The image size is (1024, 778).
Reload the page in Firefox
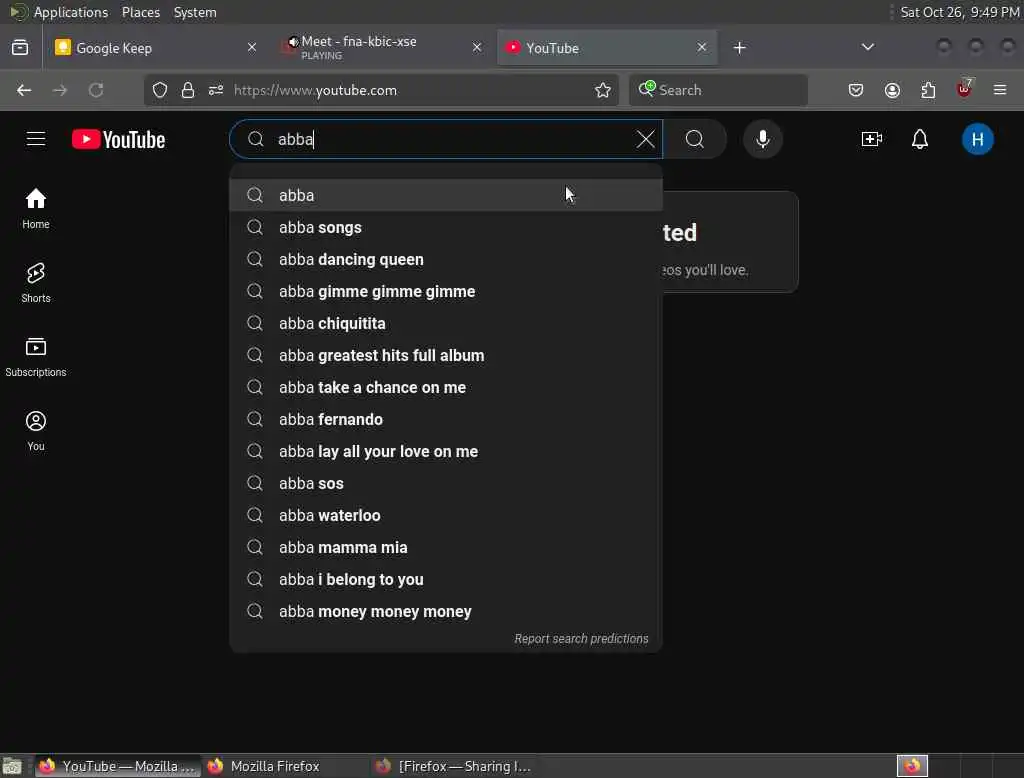pyautogui.click(x=96, y=90)
